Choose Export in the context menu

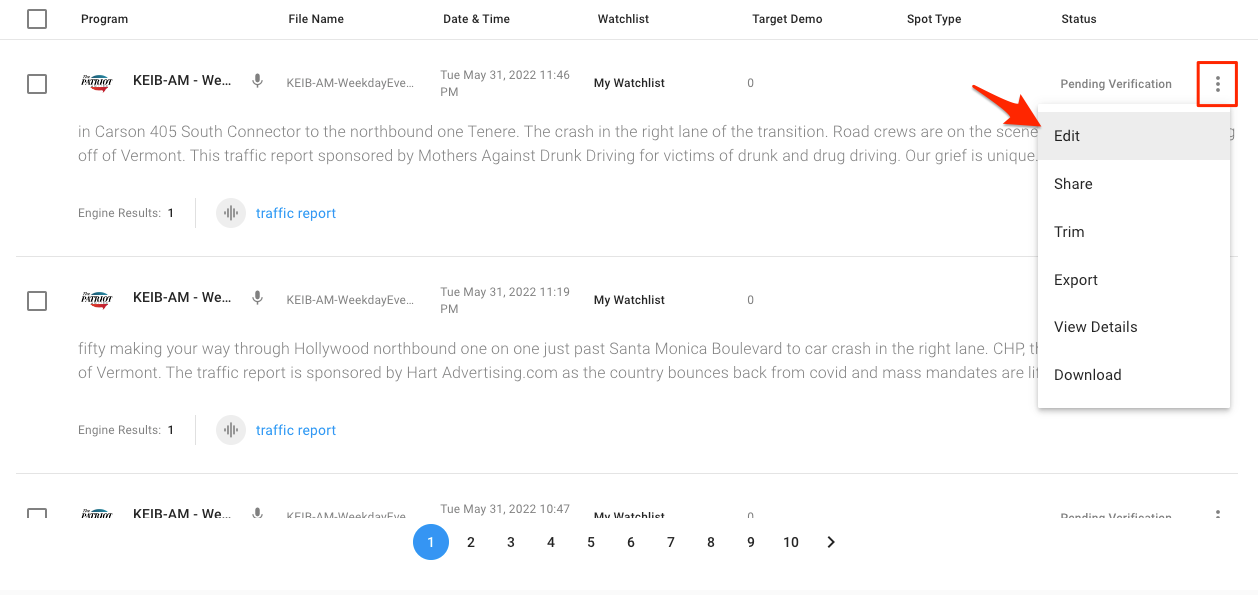click(1076, 280)
